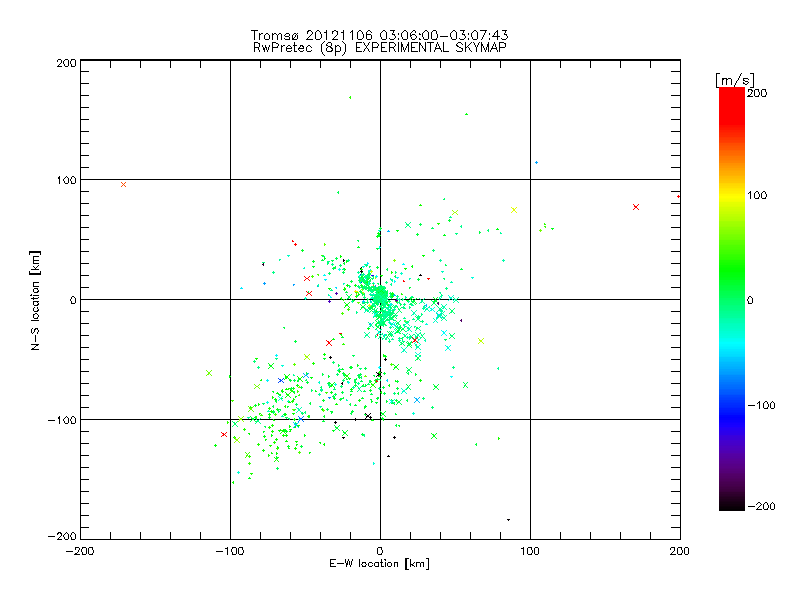This screenshot has height=600, width=800.
Task: Click the colorbar tick label '200'
Action: click(x=757, y=93)
